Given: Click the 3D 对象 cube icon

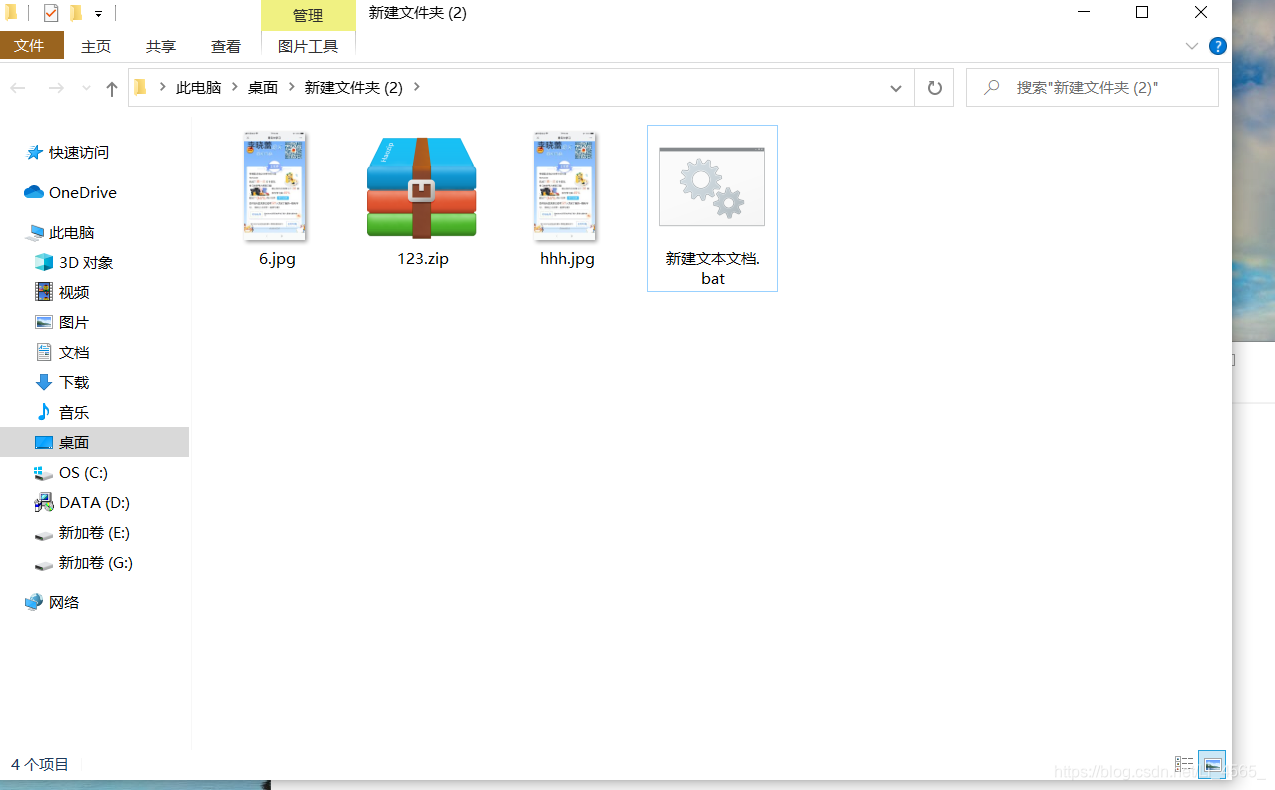Looking at the screenshot, I should (x=44, y=262).
